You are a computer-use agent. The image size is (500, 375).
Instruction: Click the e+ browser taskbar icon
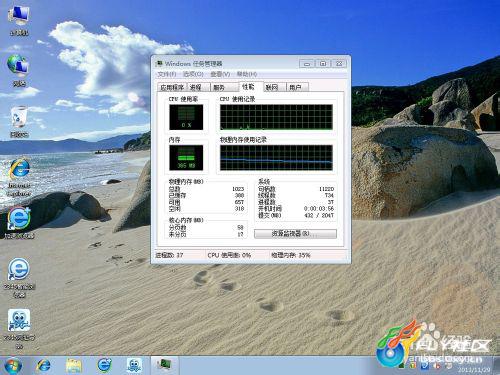click(104, 365)
